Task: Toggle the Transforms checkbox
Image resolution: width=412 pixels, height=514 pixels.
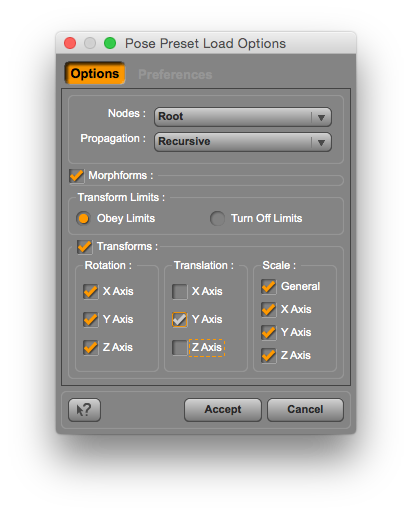Action: click(84, 247)
